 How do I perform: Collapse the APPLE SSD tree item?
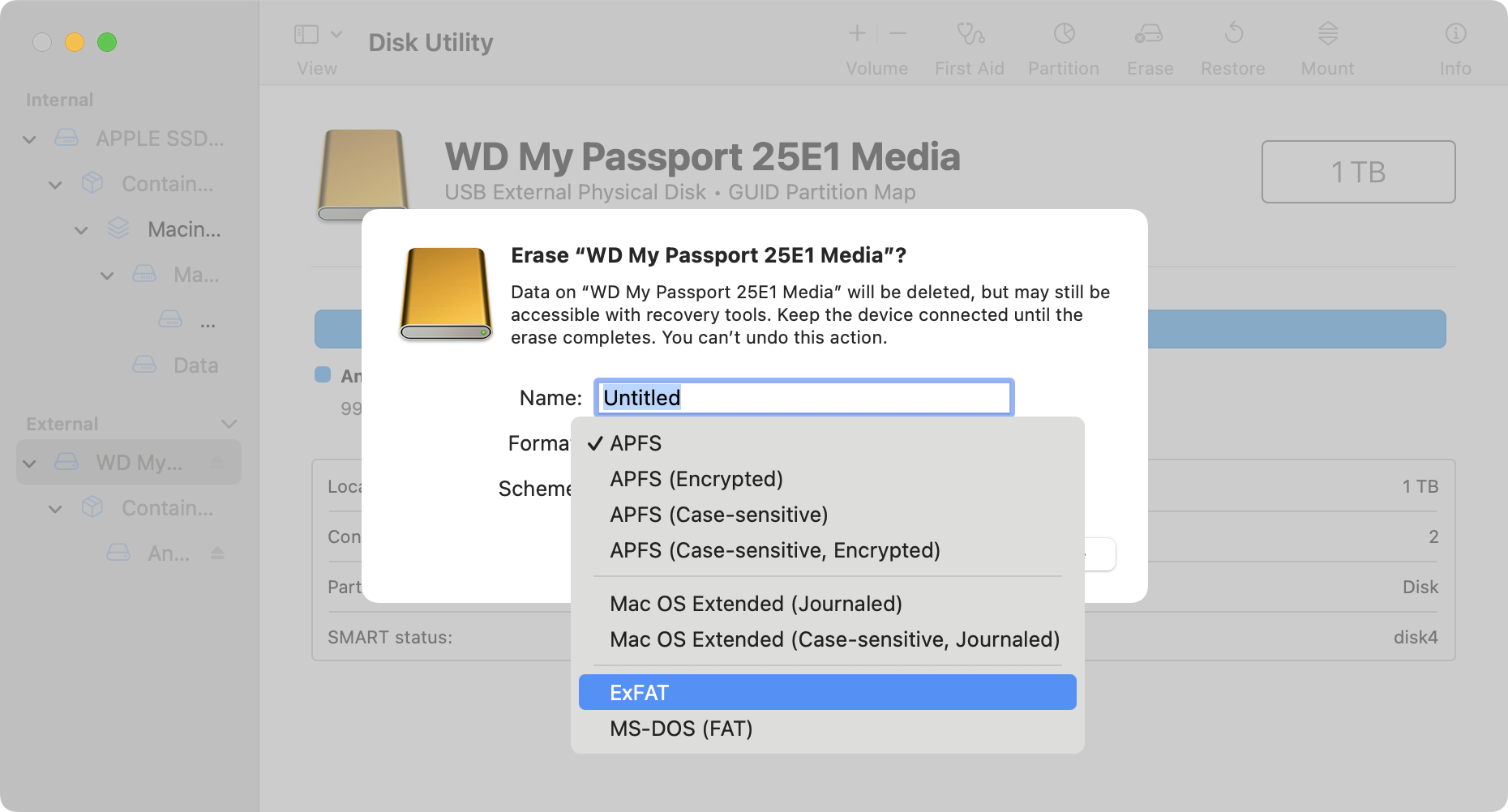28,139
